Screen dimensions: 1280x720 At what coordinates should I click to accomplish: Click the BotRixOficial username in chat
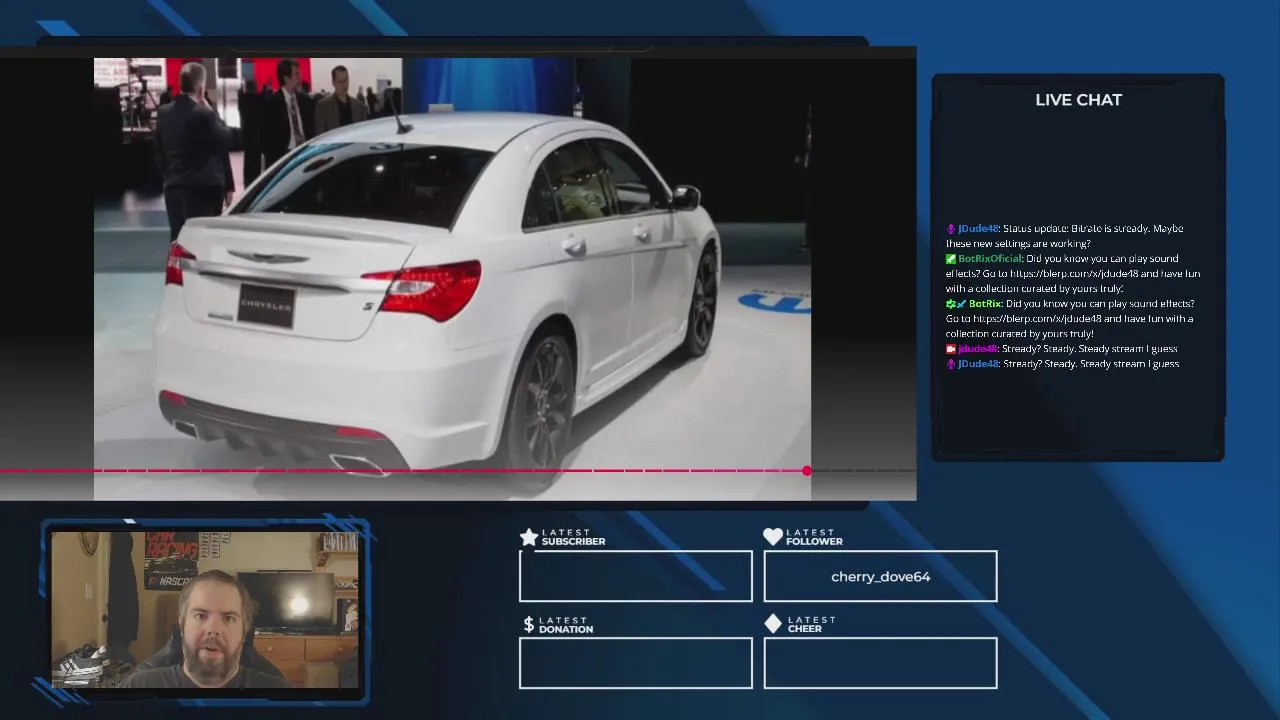pos(989,259)
